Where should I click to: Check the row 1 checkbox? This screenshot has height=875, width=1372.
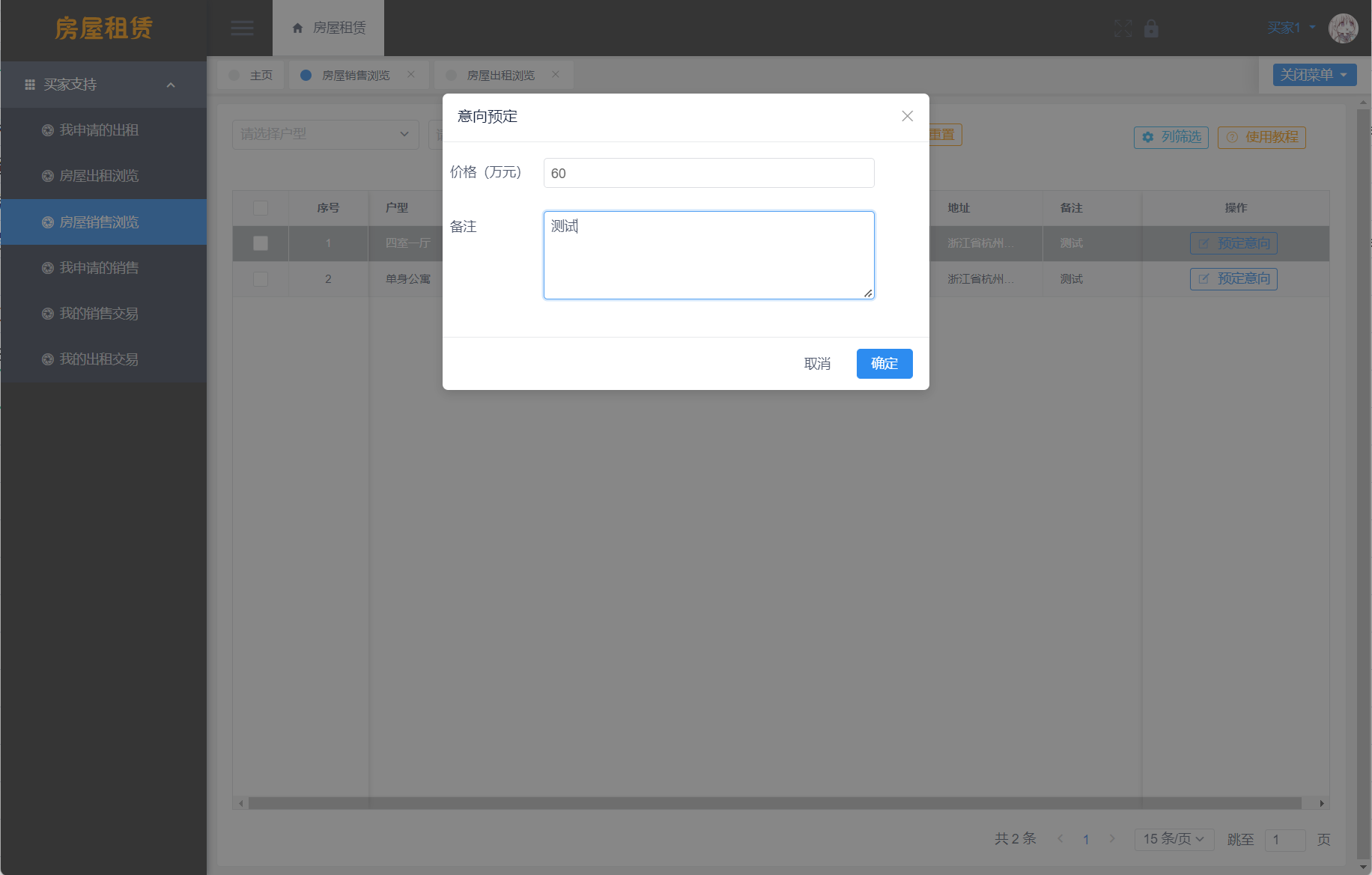[261, 243]
